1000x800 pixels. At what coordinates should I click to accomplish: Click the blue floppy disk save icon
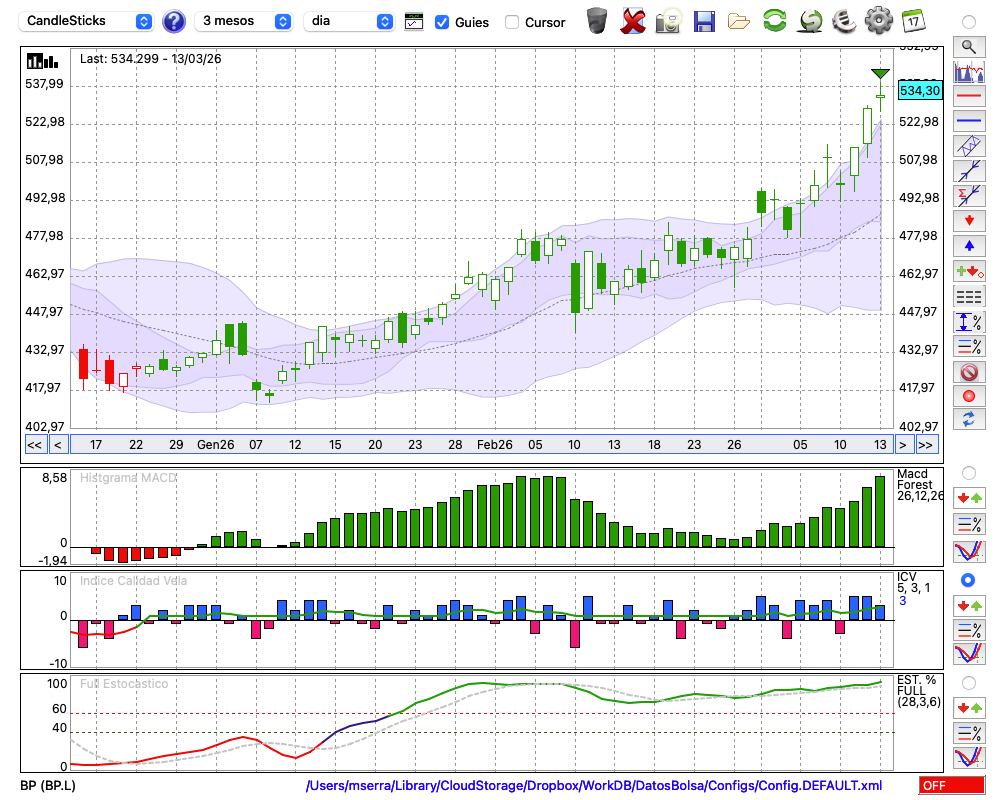704,20
